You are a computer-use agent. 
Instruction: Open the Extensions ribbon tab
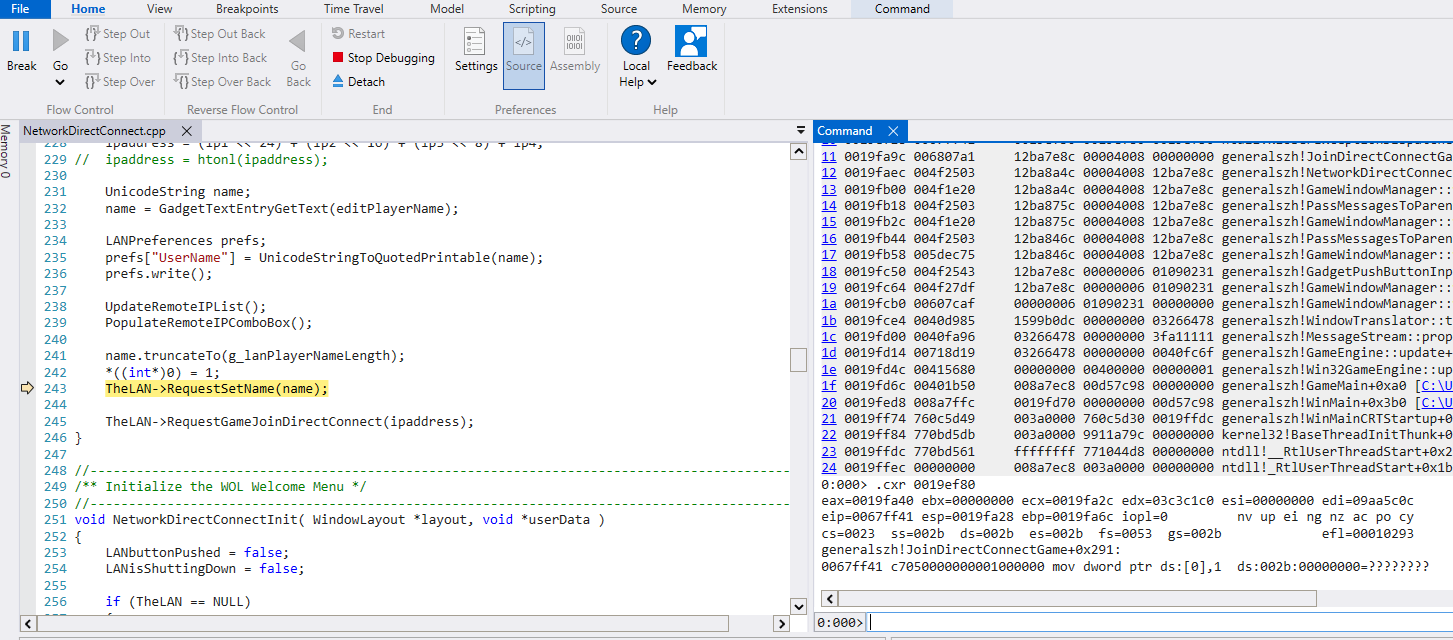pyautogui.click(x=800, y=9)
